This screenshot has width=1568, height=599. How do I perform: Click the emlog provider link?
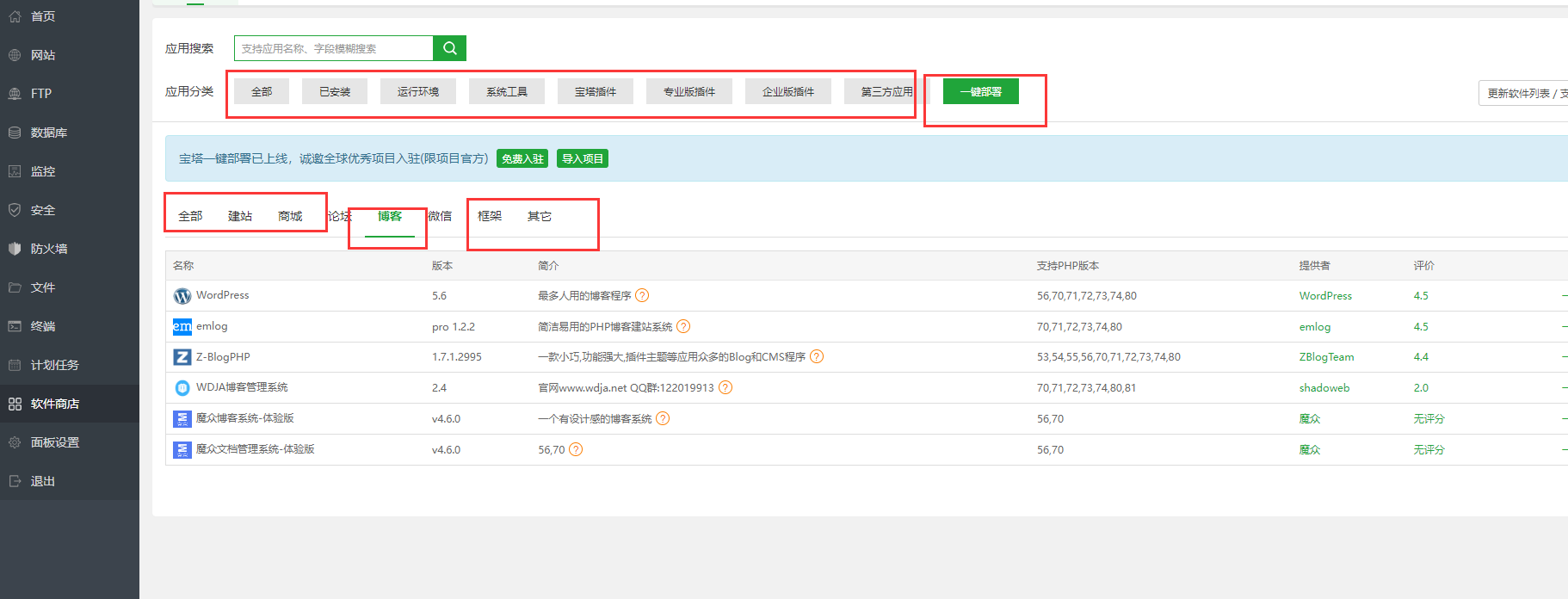coord(1315,326)
